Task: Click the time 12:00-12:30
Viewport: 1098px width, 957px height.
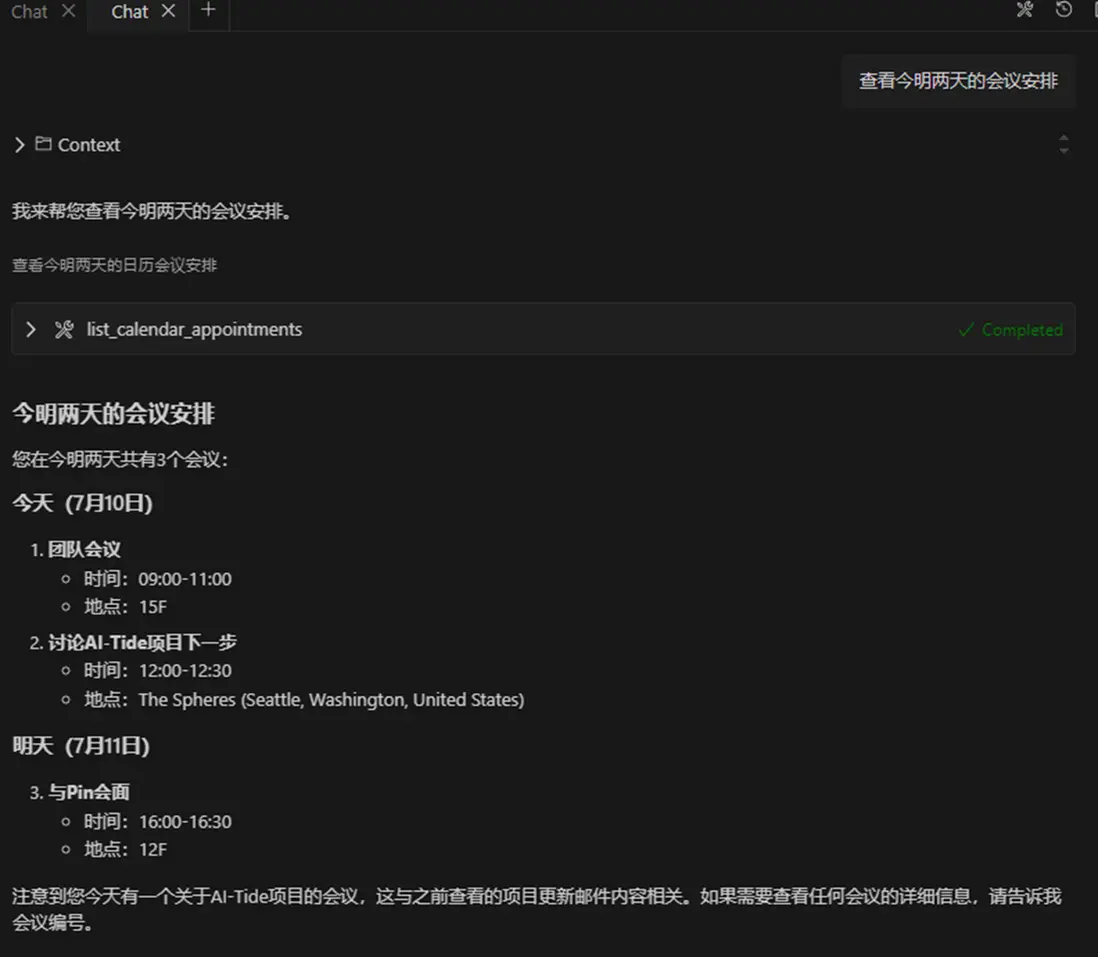Action: [185, 671]
